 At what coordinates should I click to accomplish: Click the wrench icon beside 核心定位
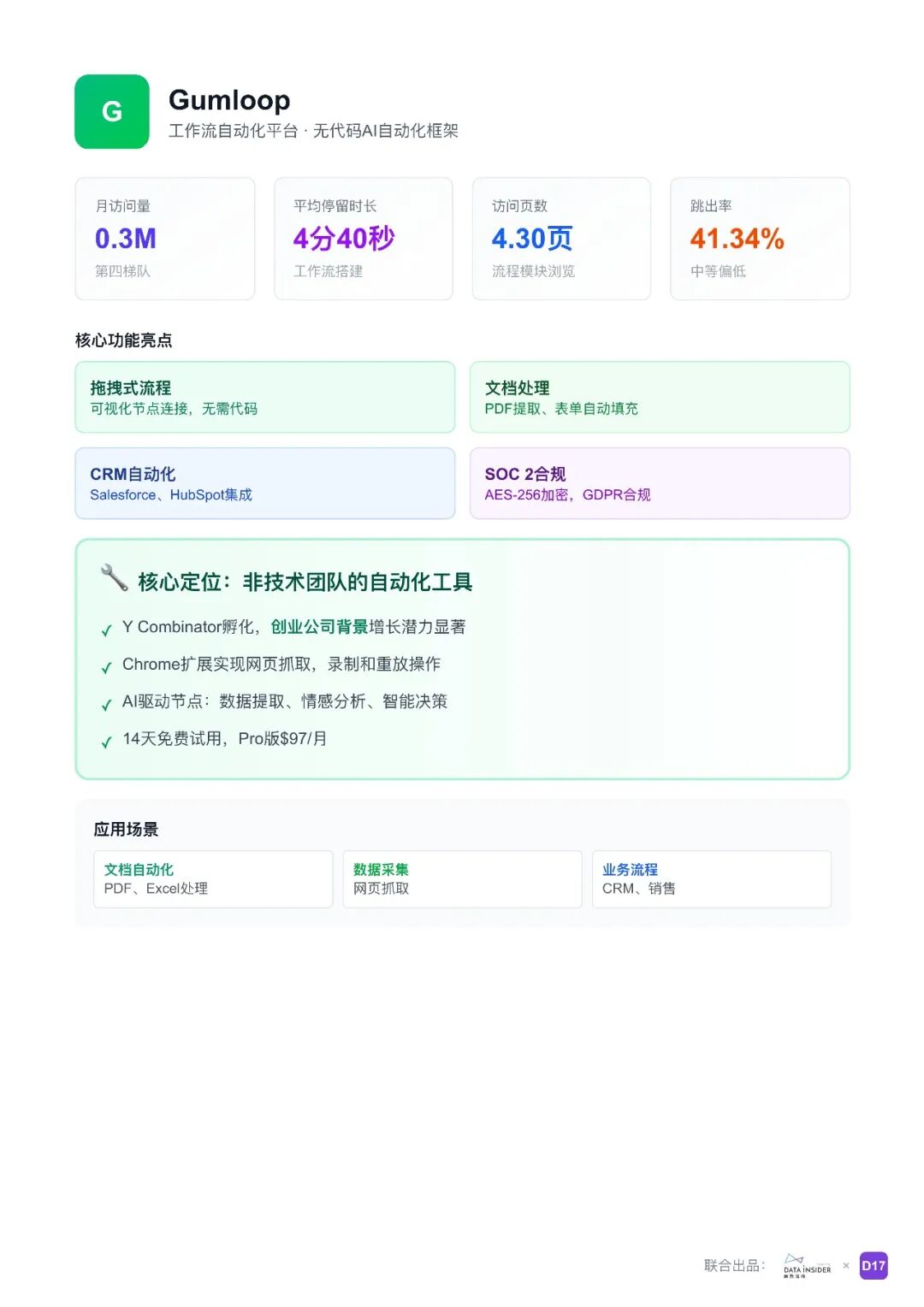point(114,579)
